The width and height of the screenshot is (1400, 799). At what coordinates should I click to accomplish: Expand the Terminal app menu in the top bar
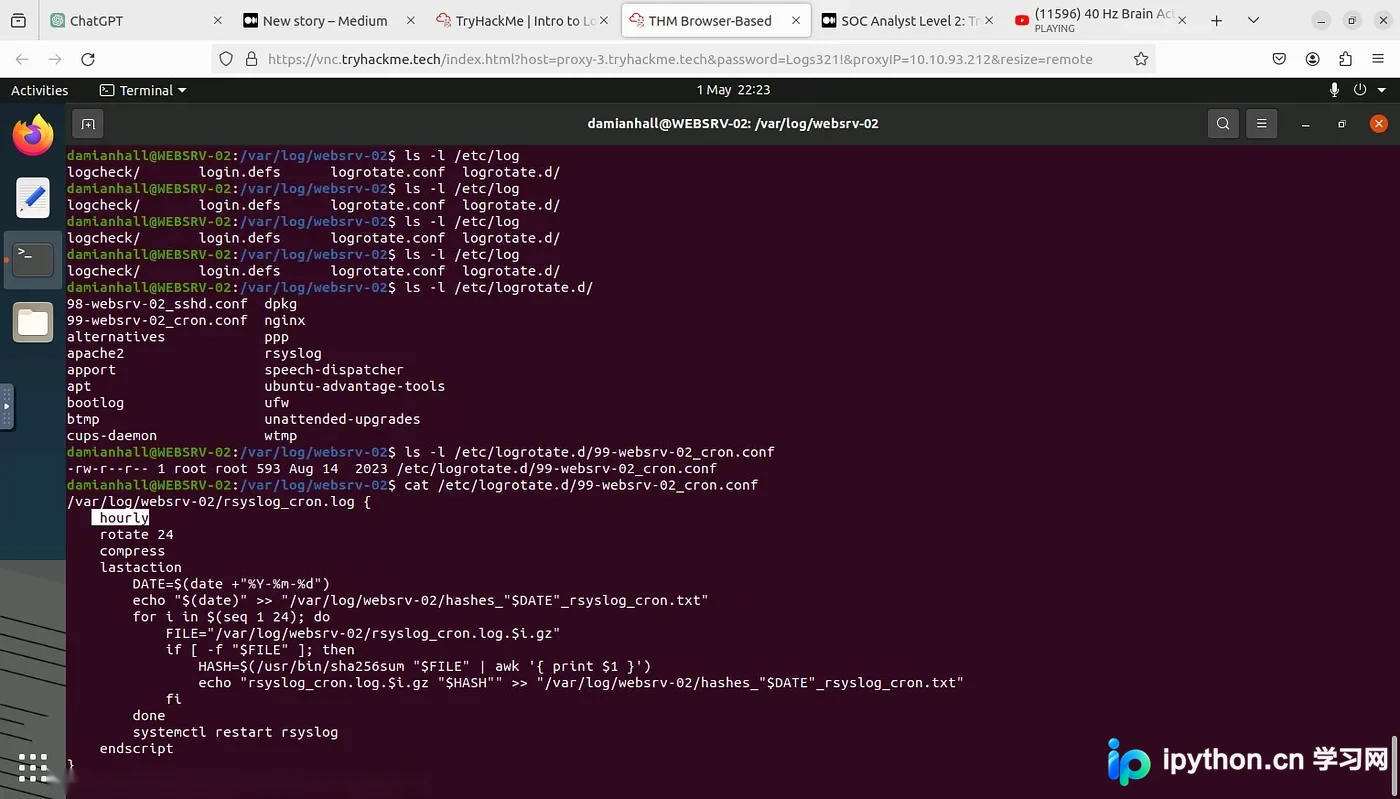pyautogui.click(x=143, y=90)
